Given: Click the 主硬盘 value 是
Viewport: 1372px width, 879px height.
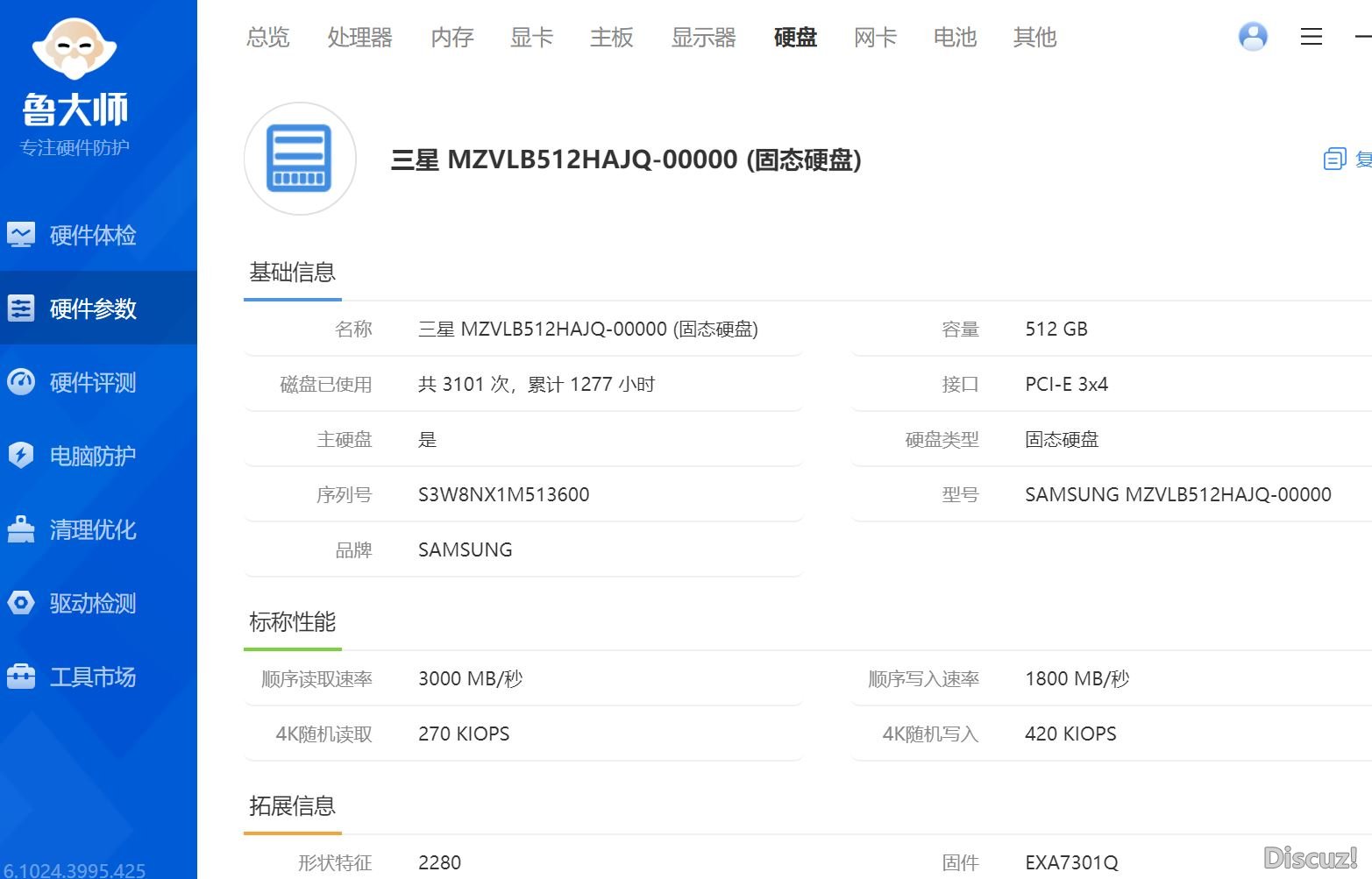Looking at the screenshot, I should tap(428, 439).
